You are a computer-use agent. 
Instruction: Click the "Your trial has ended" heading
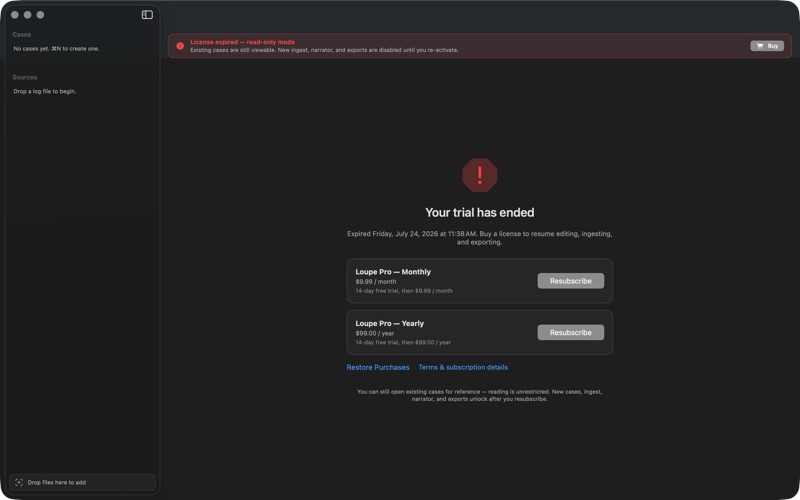click(x=480, y=212)
